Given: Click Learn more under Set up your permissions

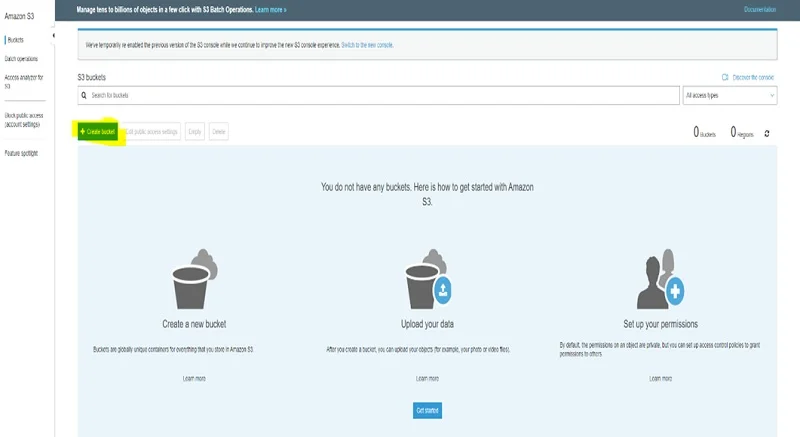Looking at the screenshot, I should tap(661, 378).
